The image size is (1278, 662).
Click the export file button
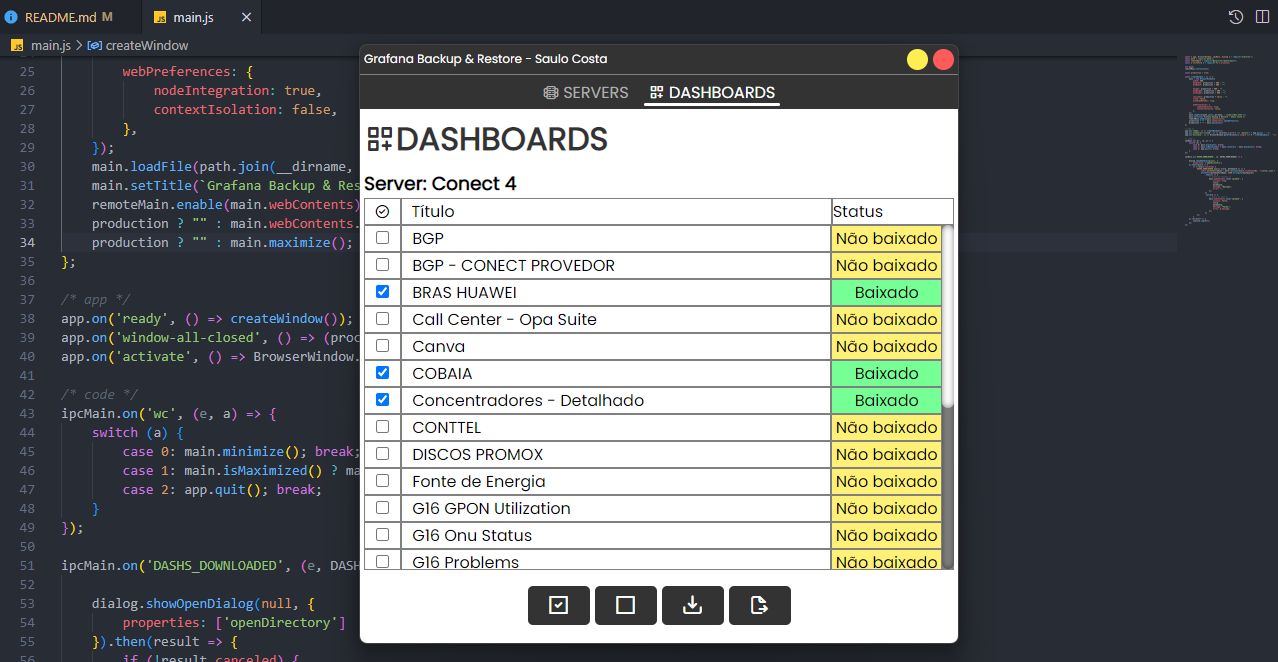pyautogui.click(x=760, y=605)
